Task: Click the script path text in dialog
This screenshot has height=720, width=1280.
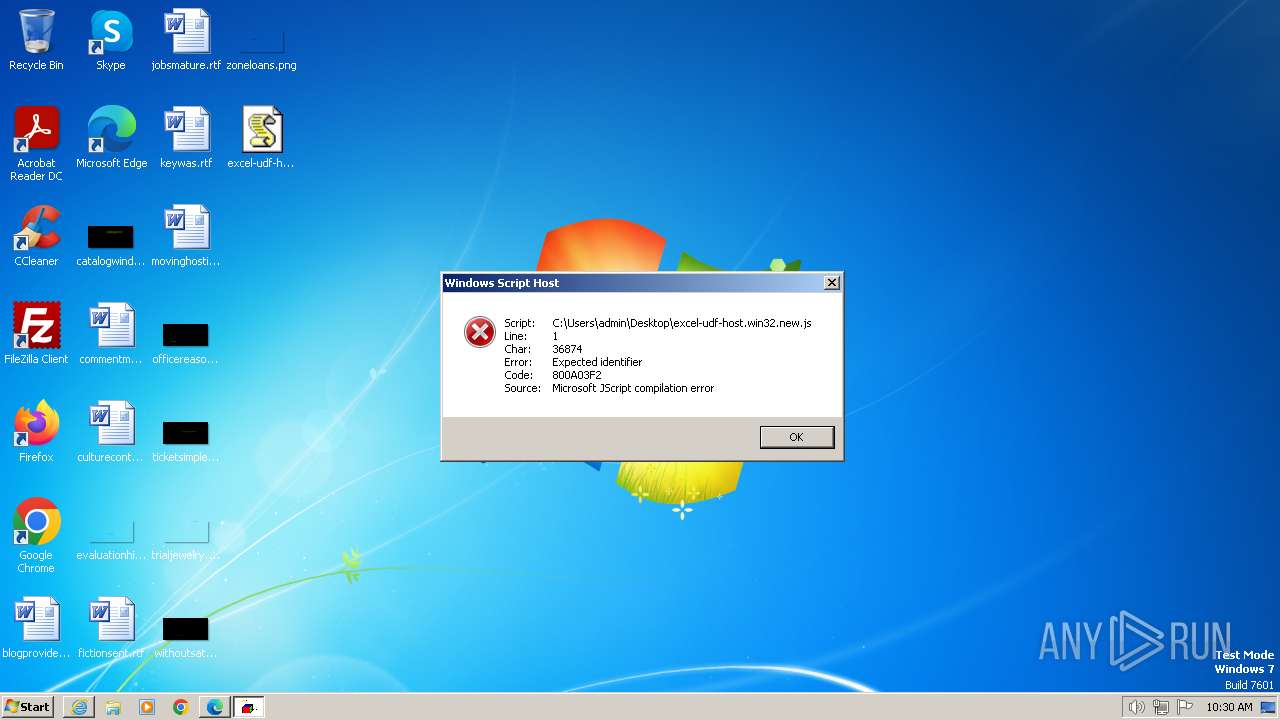Action: [682, 323]
